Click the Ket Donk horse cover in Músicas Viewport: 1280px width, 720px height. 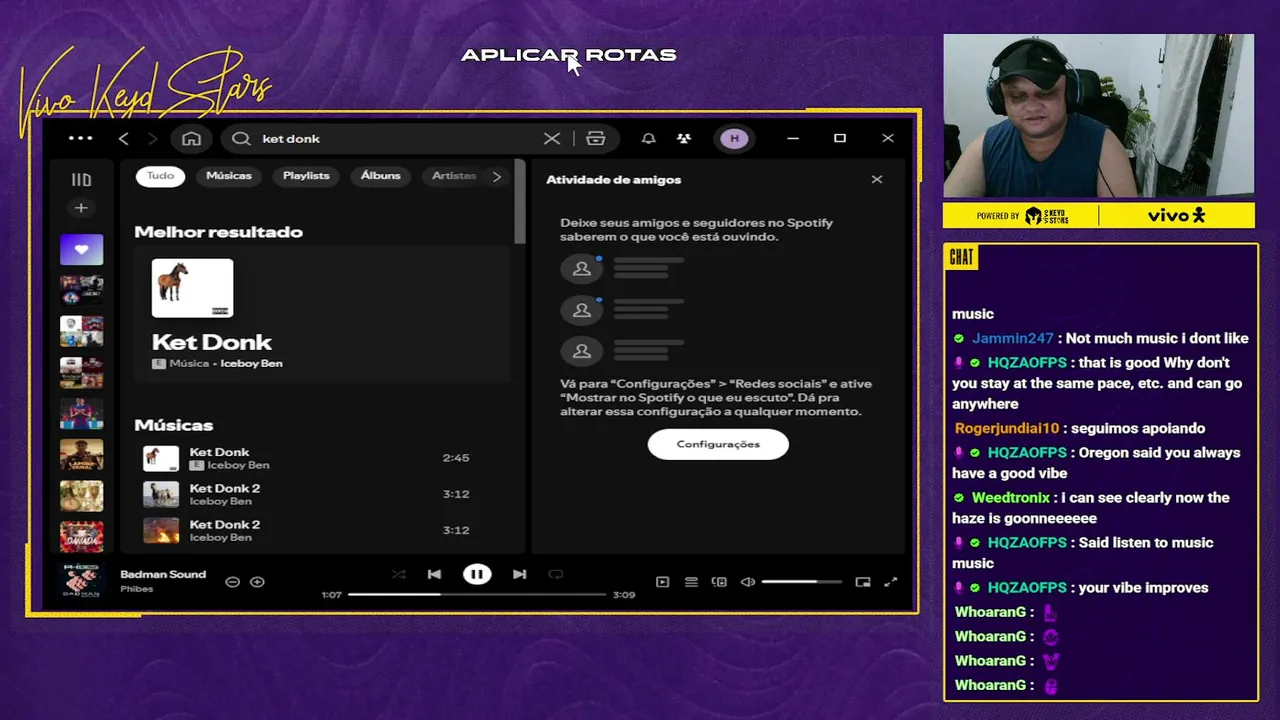pos(161,458)
